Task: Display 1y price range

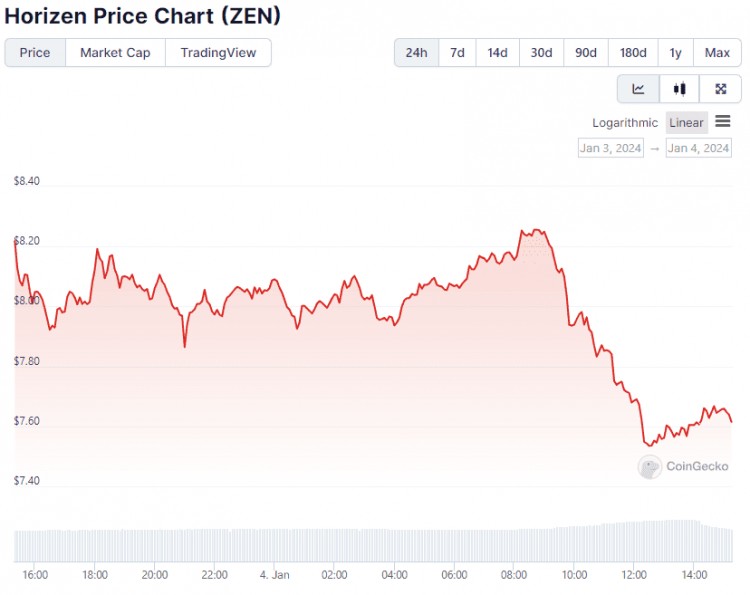Action: click(676, 53)
